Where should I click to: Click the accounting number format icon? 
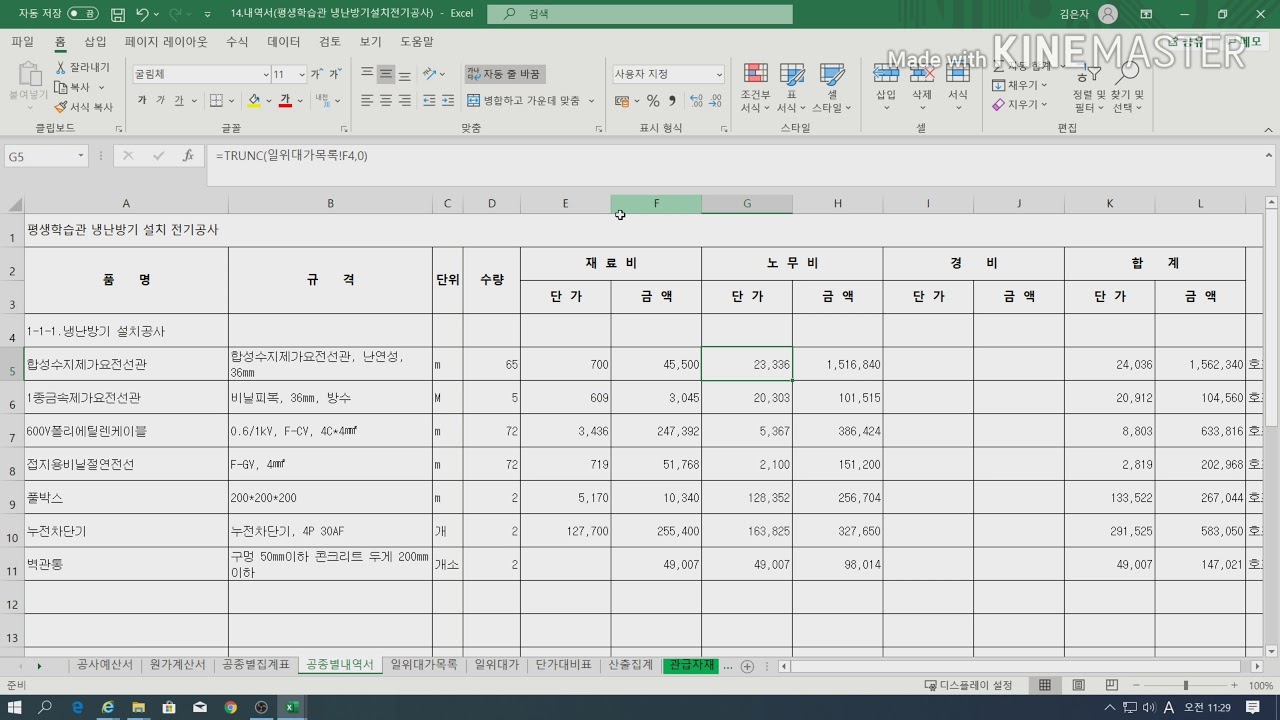coord(621,101)
